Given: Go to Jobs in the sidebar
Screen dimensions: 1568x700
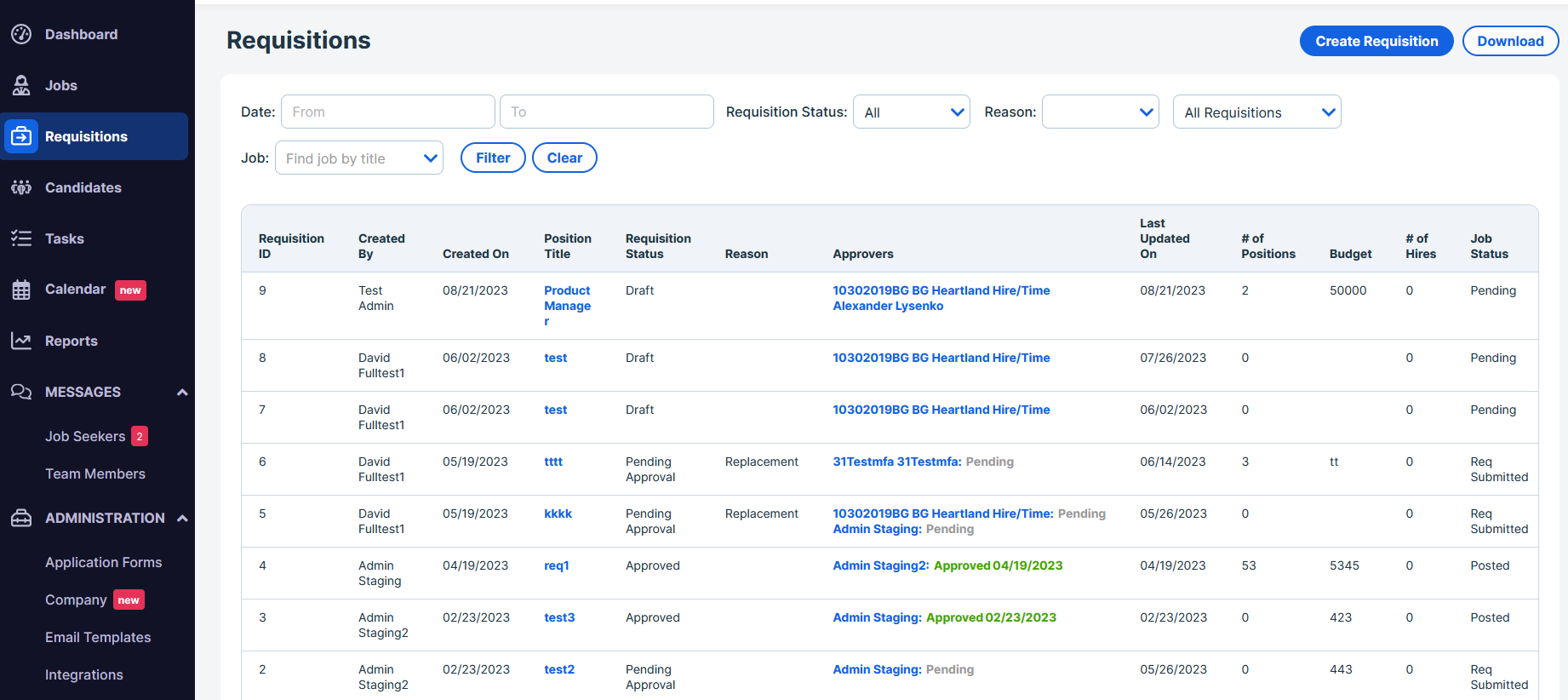Looking at the screenshot, I should coord(61,85).
